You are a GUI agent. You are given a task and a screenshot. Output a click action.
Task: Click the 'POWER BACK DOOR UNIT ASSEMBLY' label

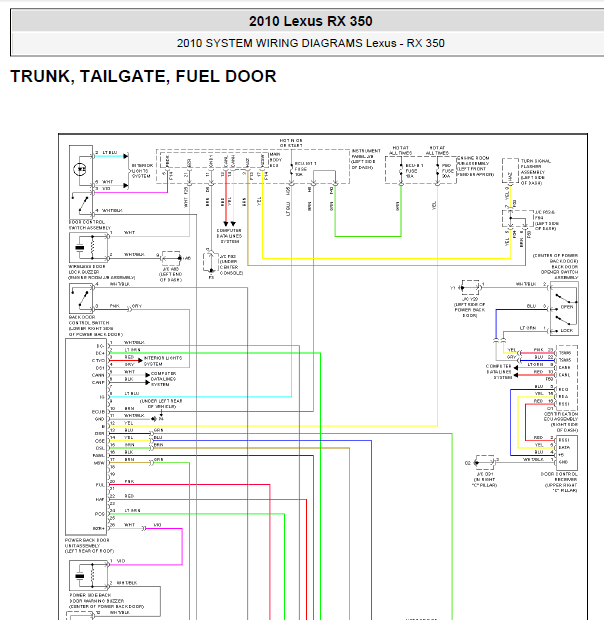pyautogui.click(x=87, y=542)
